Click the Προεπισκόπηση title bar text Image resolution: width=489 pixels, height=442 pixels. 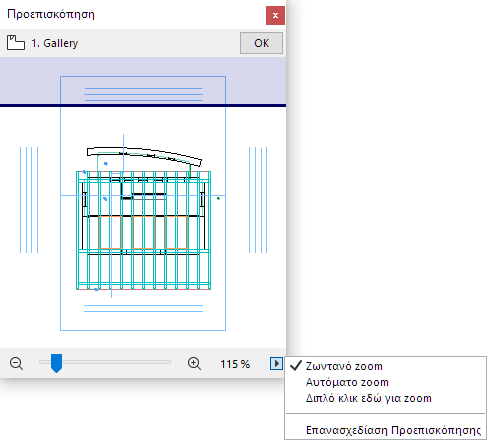pyautogui.click(x=51, y=14)
